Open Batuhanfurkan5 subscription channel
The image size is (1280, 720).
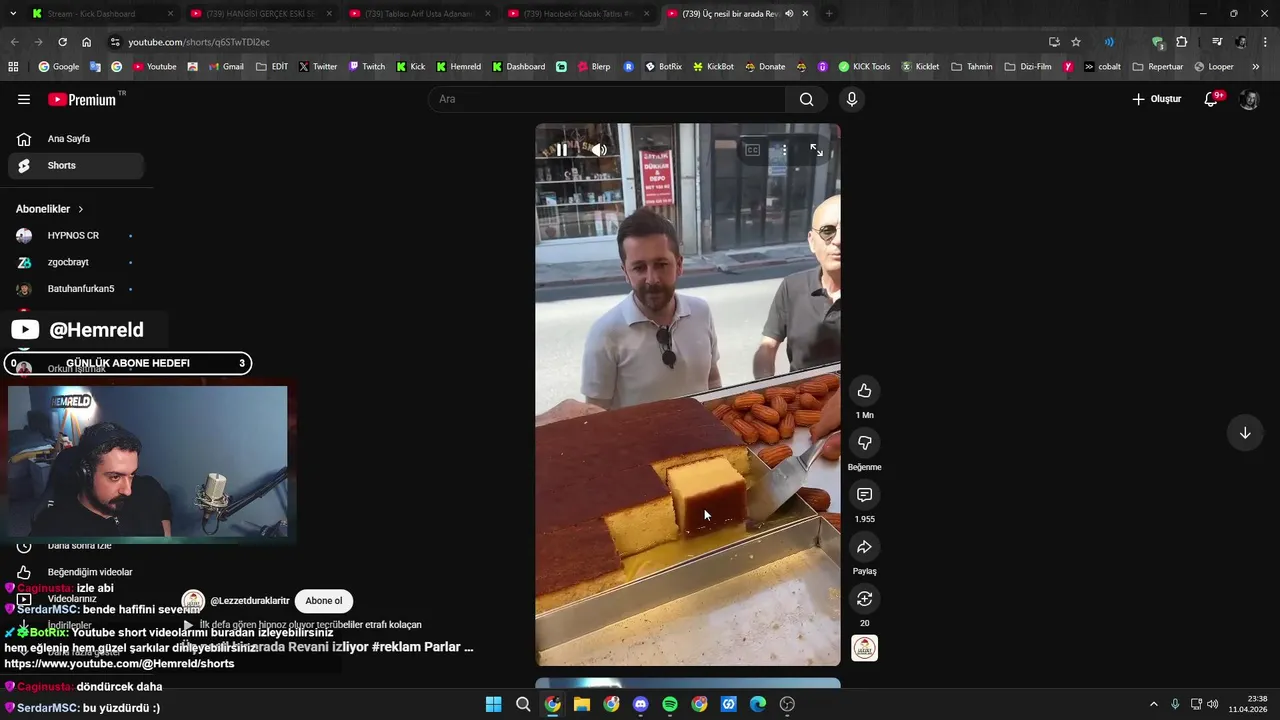pos(76,289)
